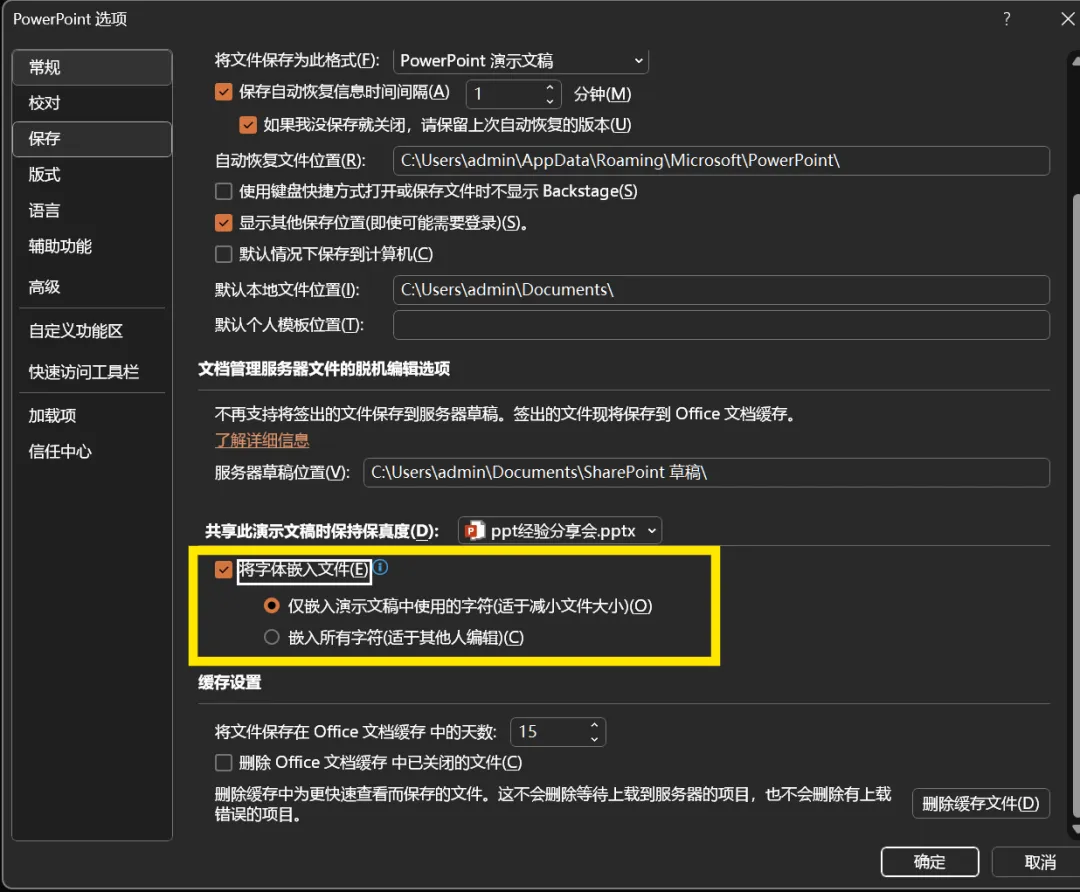Image resolution: width=1080 pixels, height=892 pixels.
Task: Select 嵌入所有字符 radio button
Action: pos(272,638)
